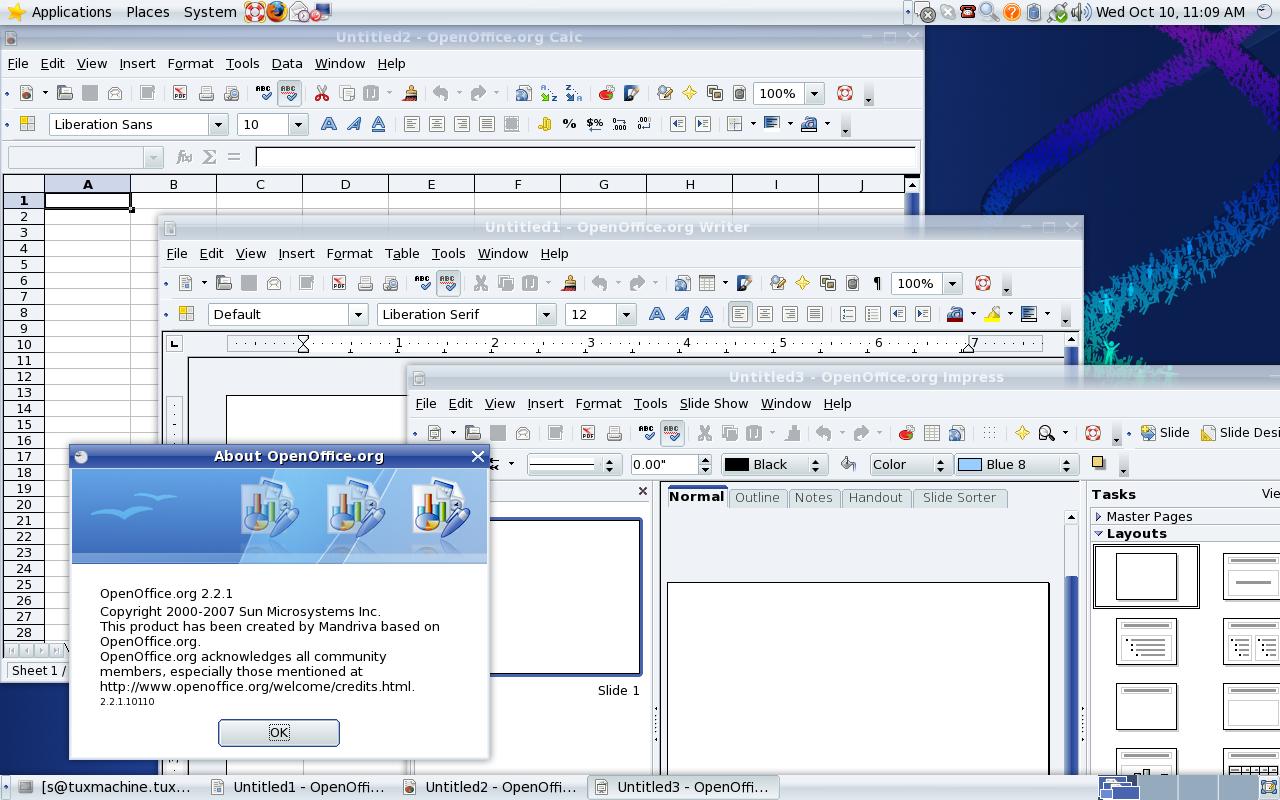Open the Blue 8 fill color dropdown
The height and width of the screenshot is (800, 1280).
[x=1015, y=464]
